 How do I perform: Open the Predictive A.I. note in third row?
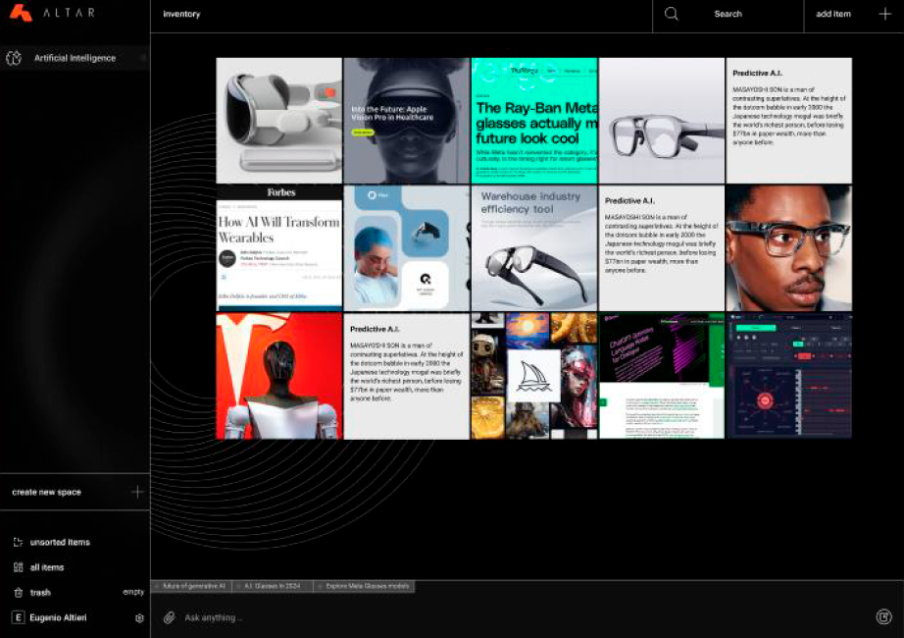406,376
